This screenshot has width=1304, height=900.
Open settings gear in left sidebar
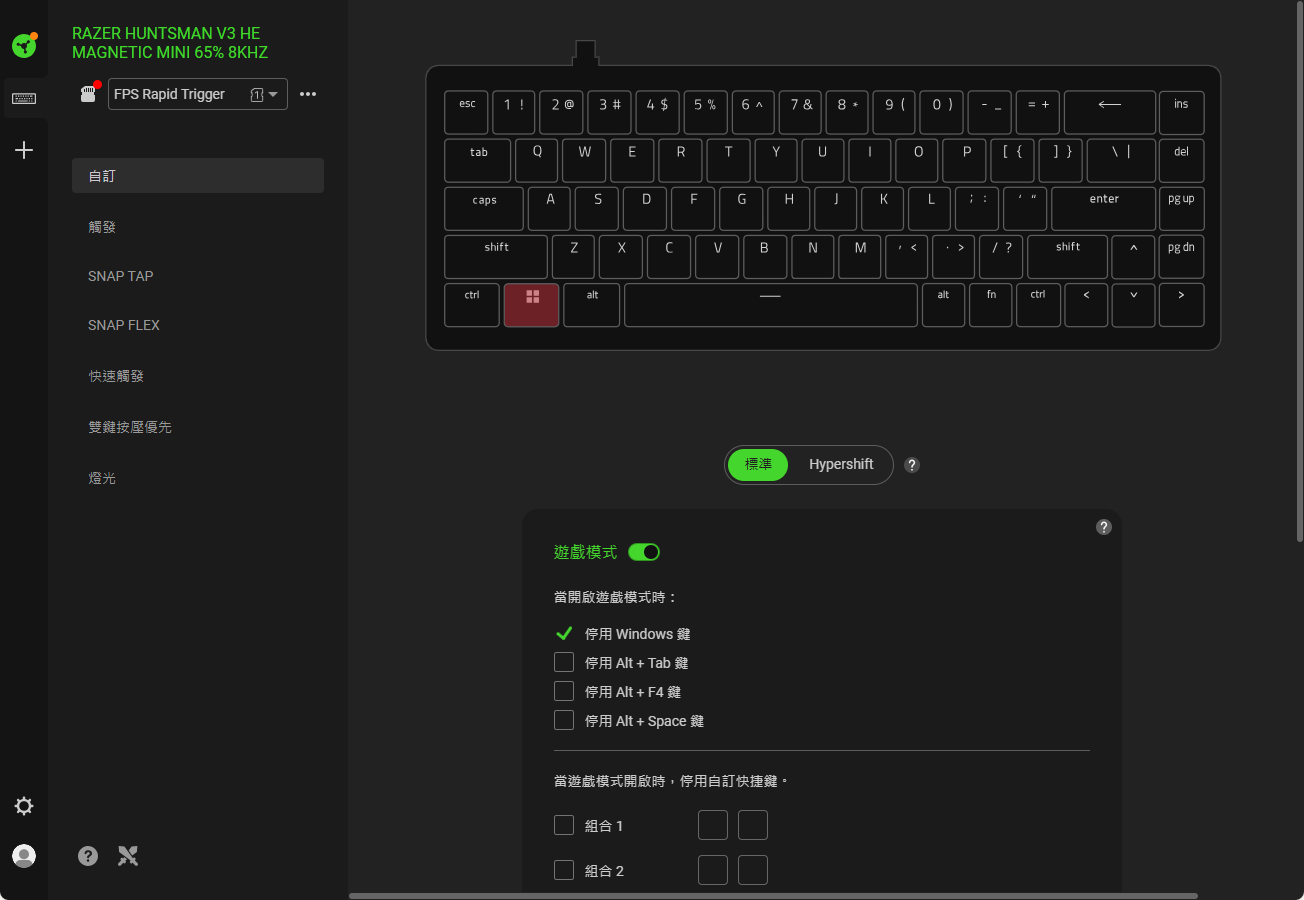pyautogui.click(x=24, y=806)
